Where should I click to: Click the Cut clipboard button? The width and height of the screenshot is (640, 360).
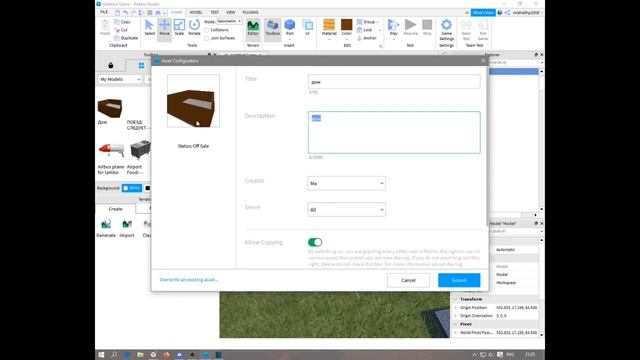click(121, 30)
